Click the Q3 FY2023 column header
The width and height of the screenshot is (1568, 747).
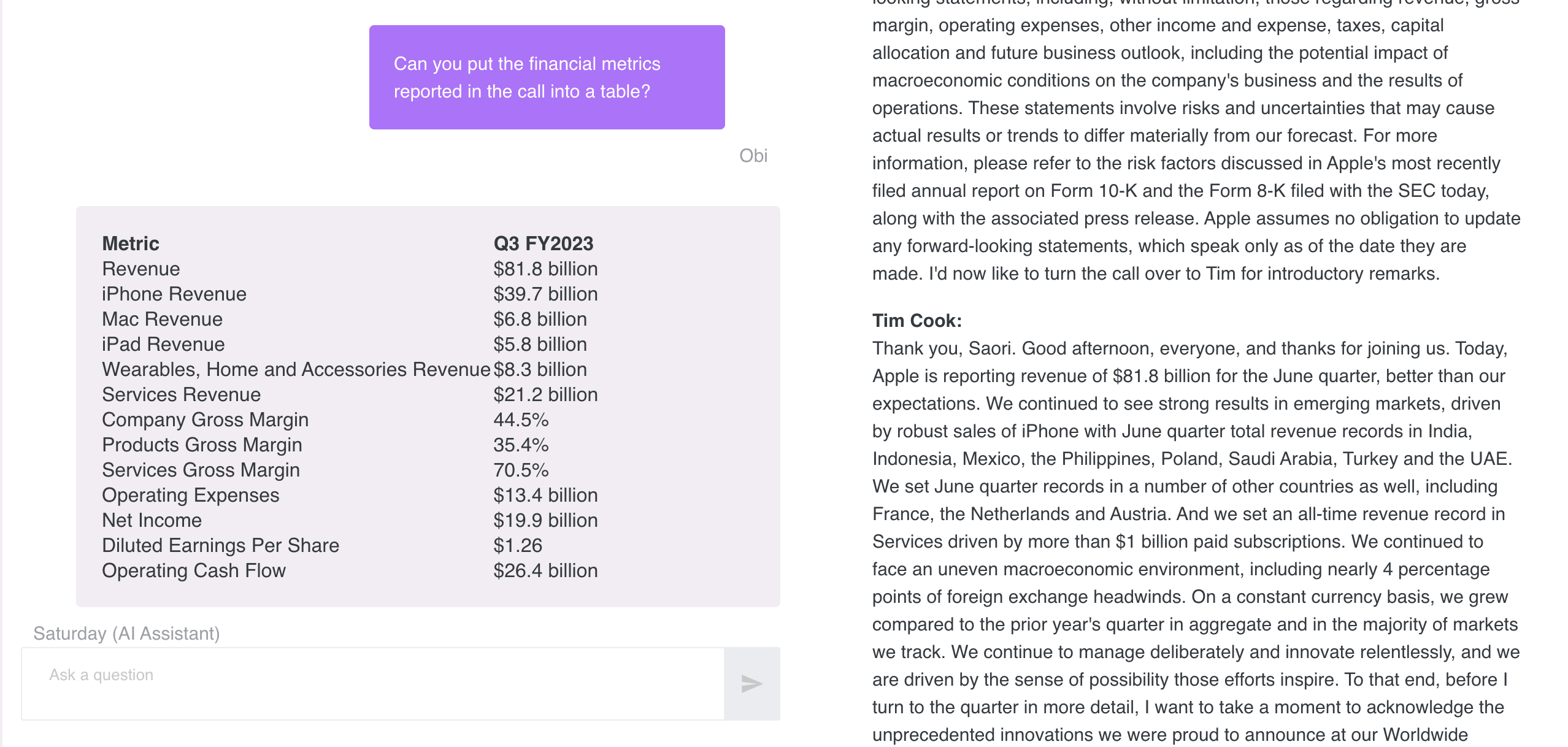543,243
